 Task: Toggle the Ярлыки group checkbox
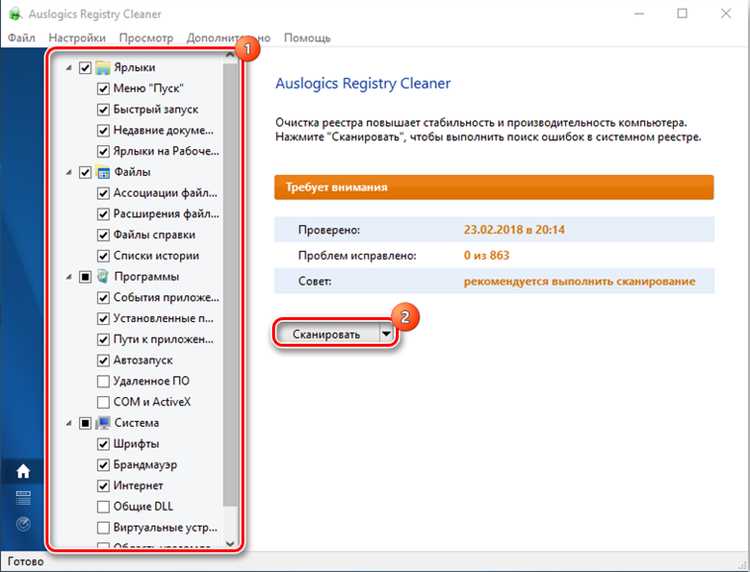tap(85, 67)
